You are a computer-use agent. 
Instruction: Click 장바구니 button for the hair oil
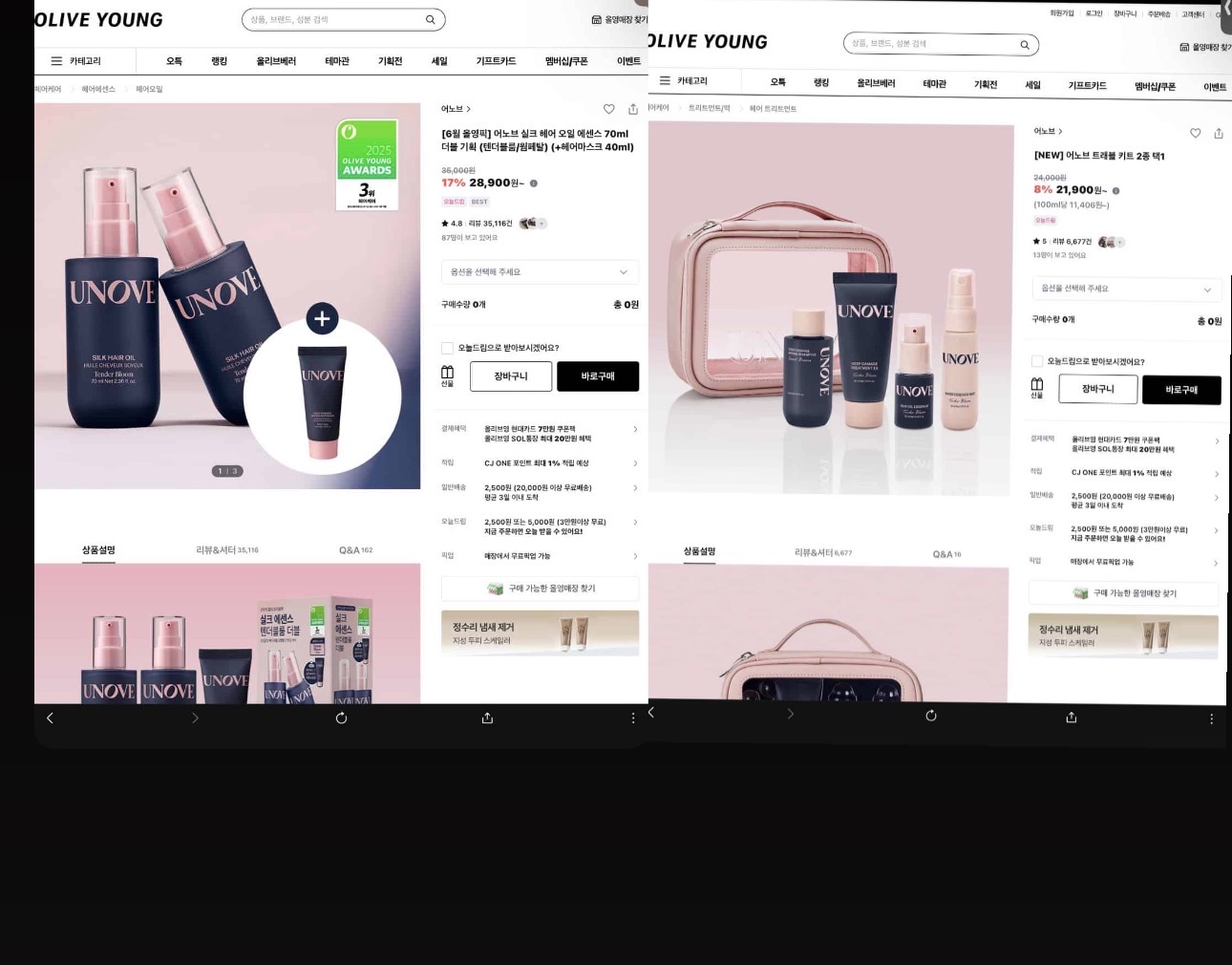[x=511, y=376]
